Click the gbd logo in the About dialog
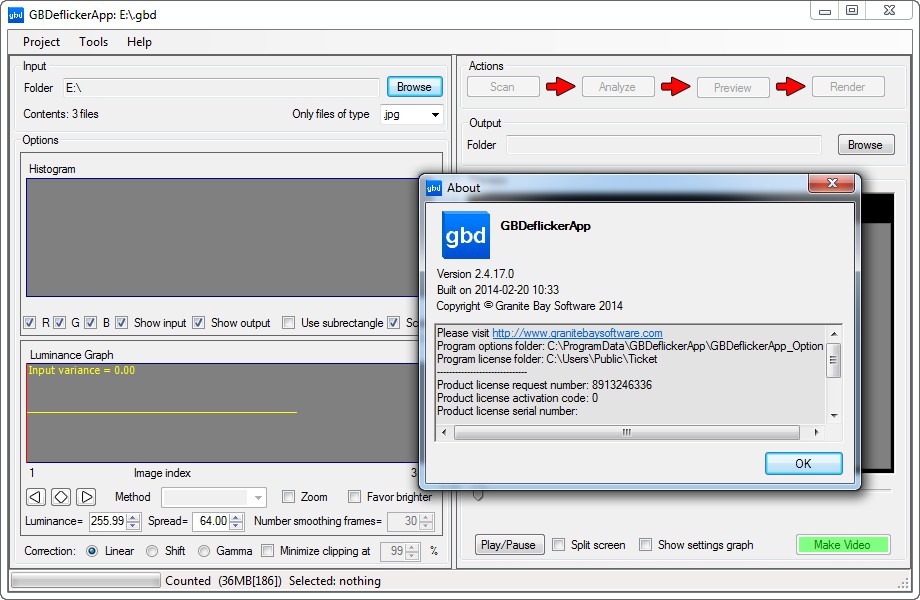 [x=466, y=235]
